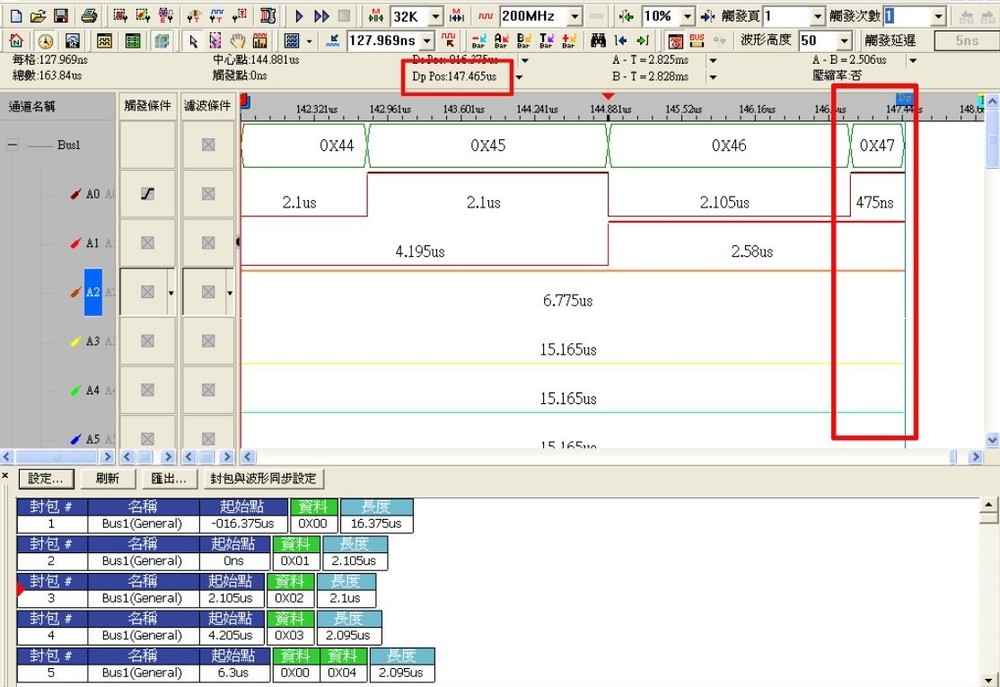
Task: Open the 200MHz sample rate dropdown
Action: pos(575,17)
